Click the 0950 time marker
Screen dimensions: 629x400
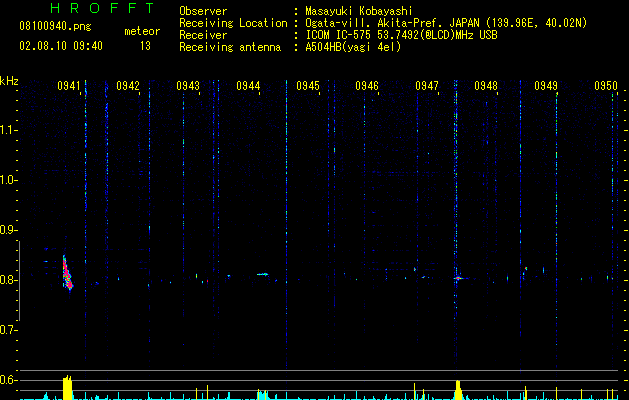pyautogui.click(x=606, y=86)
